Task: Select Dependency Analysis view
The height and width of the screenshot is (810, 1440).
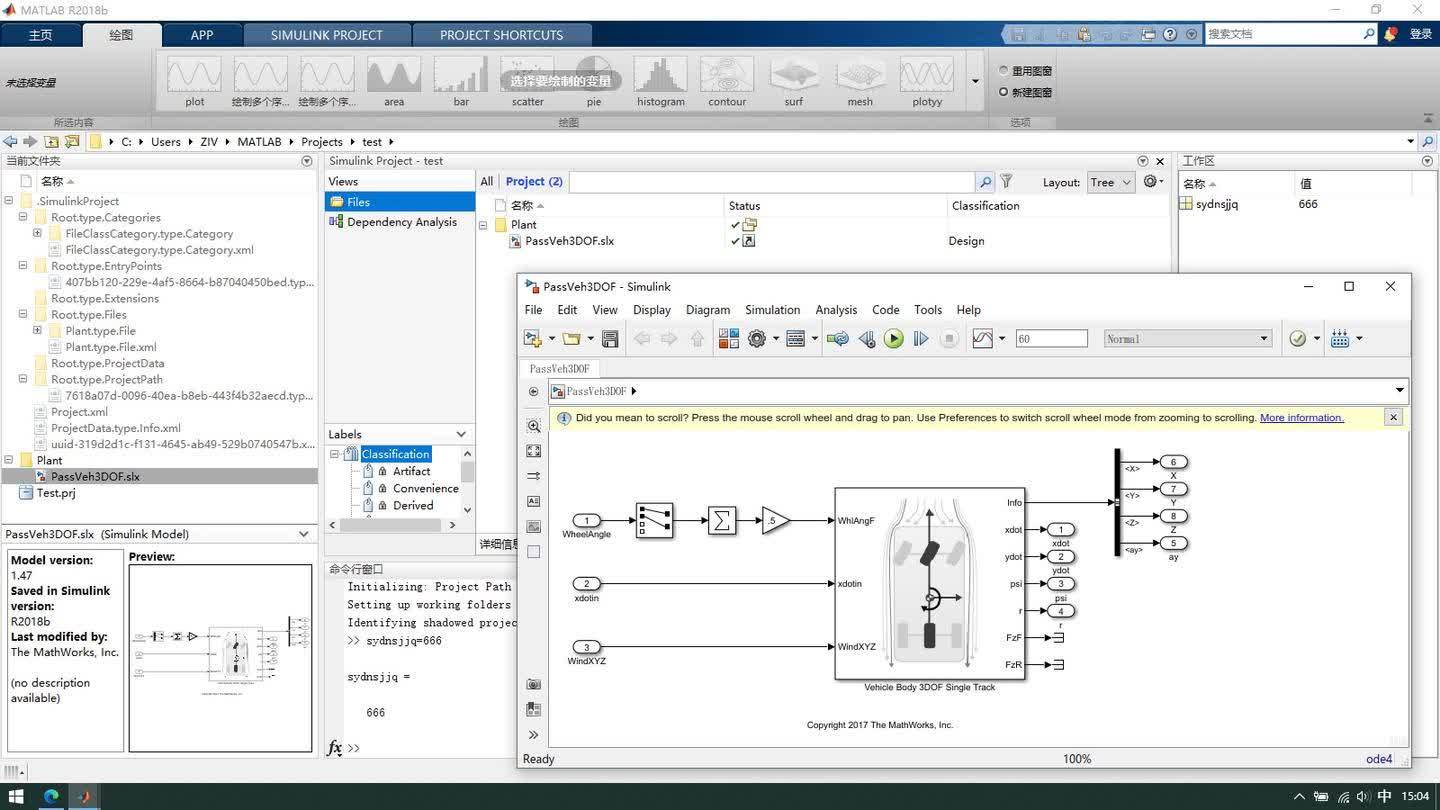Action: 401,222
